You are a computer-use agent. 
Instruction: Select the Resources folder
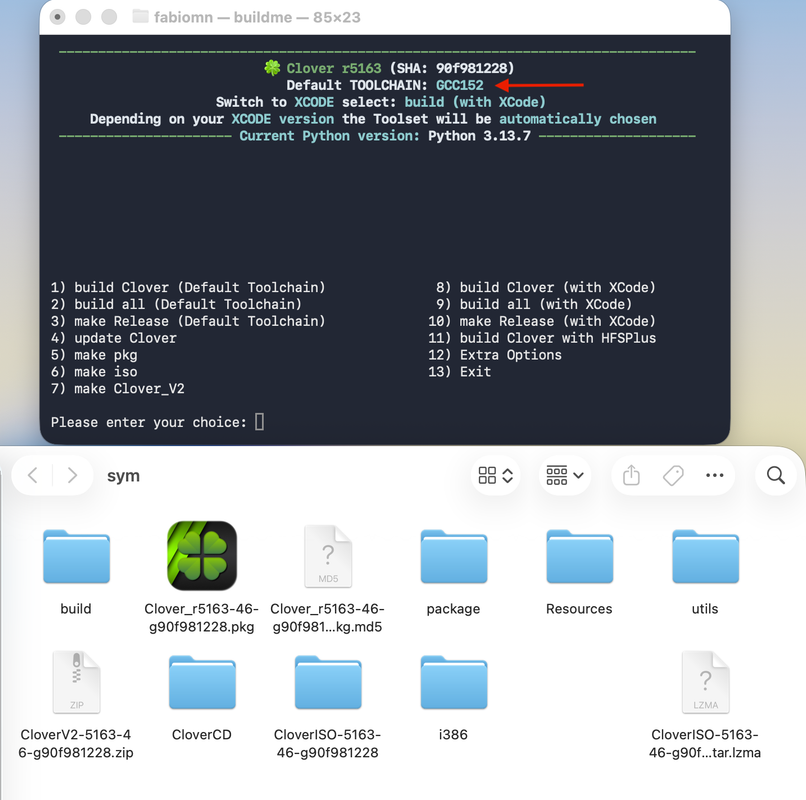580,556
